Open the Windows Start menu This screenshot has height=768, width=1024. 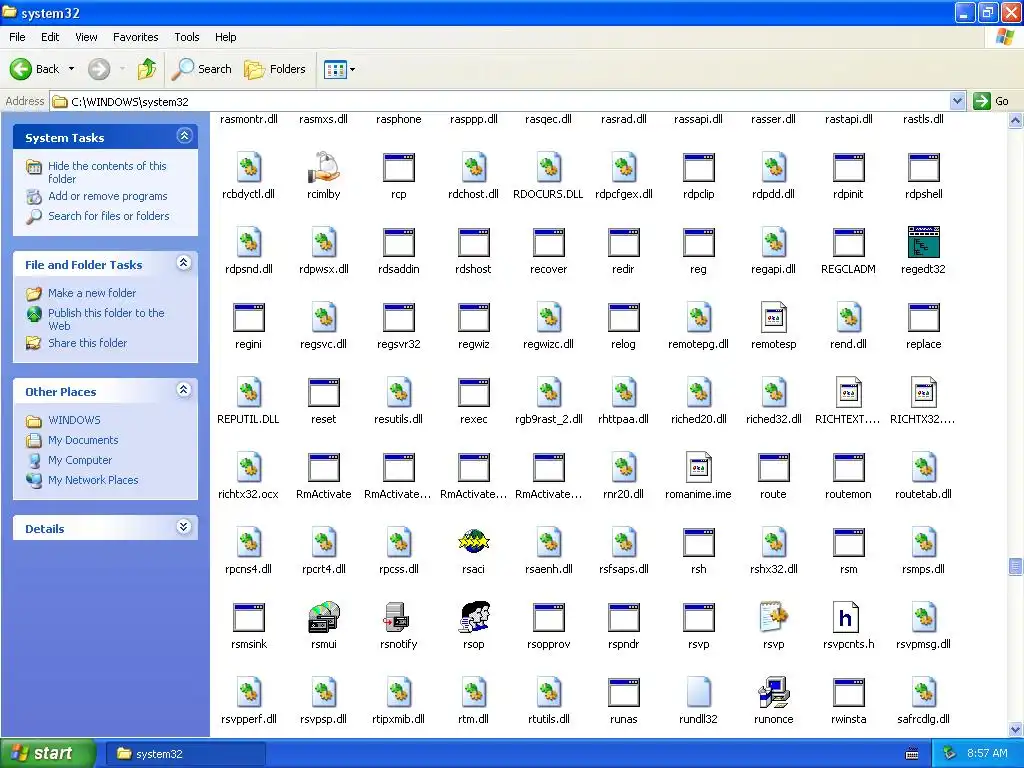click(x=48, y=754)
